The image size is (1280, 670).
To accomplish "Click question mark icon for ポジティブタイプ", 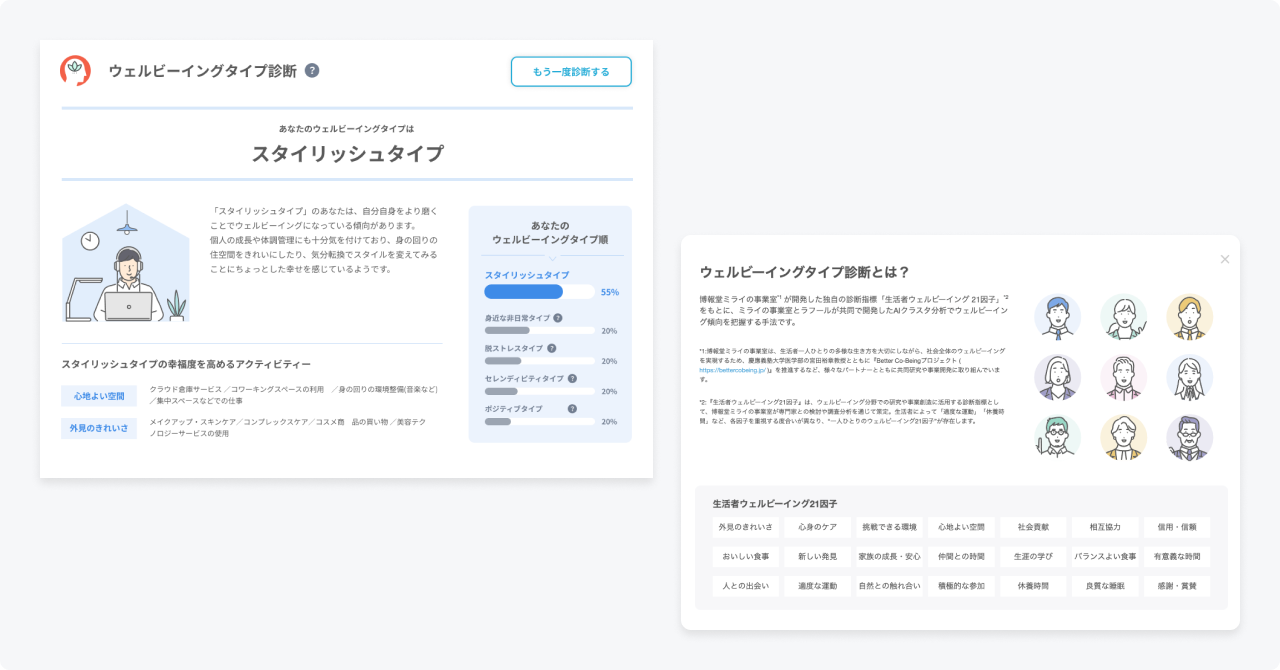I will pyautogui.click(x=571, y=409).
